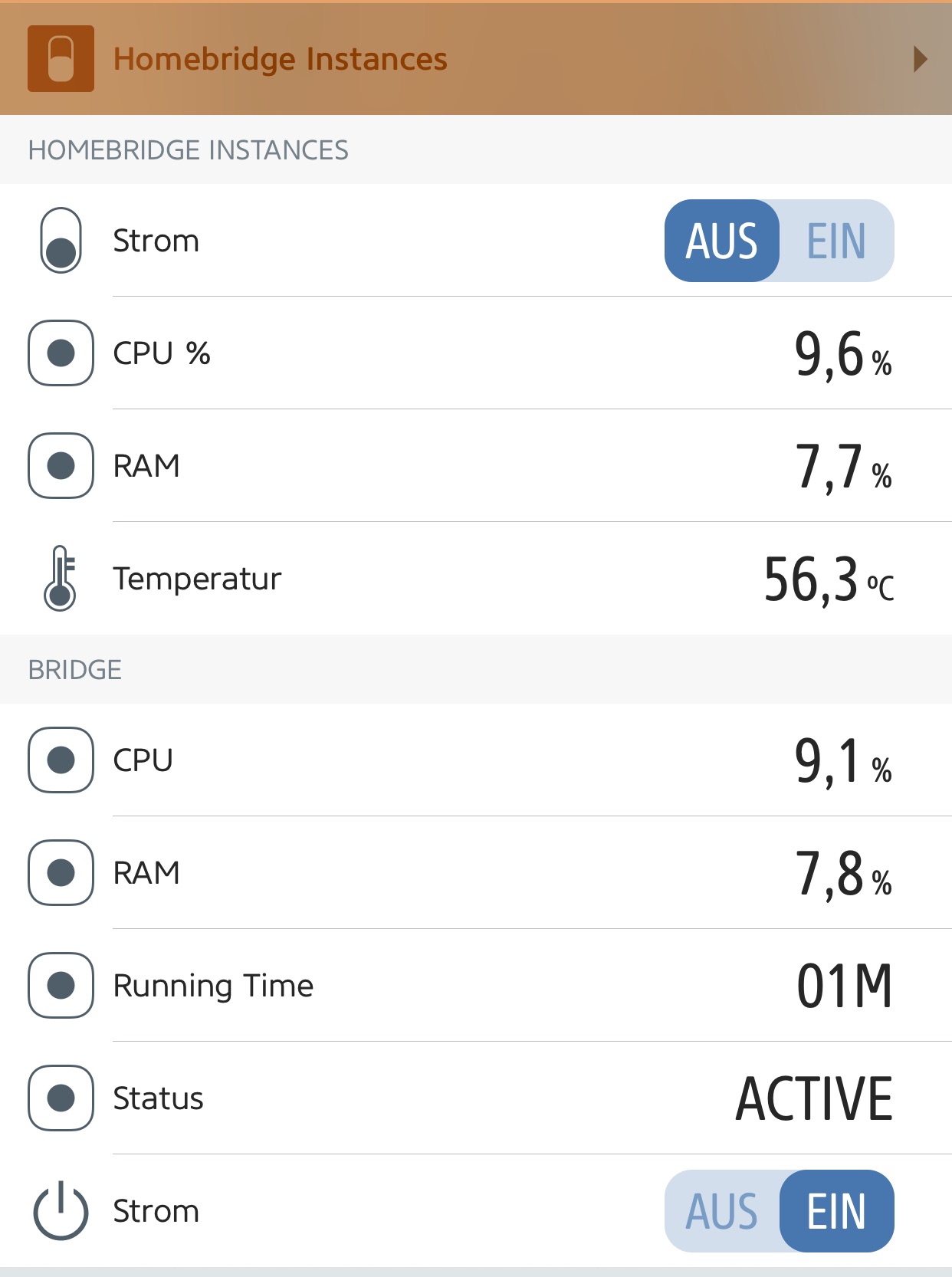952x1277 pixels.
Task: Select the Running Time row label
Action: point(213,986)
